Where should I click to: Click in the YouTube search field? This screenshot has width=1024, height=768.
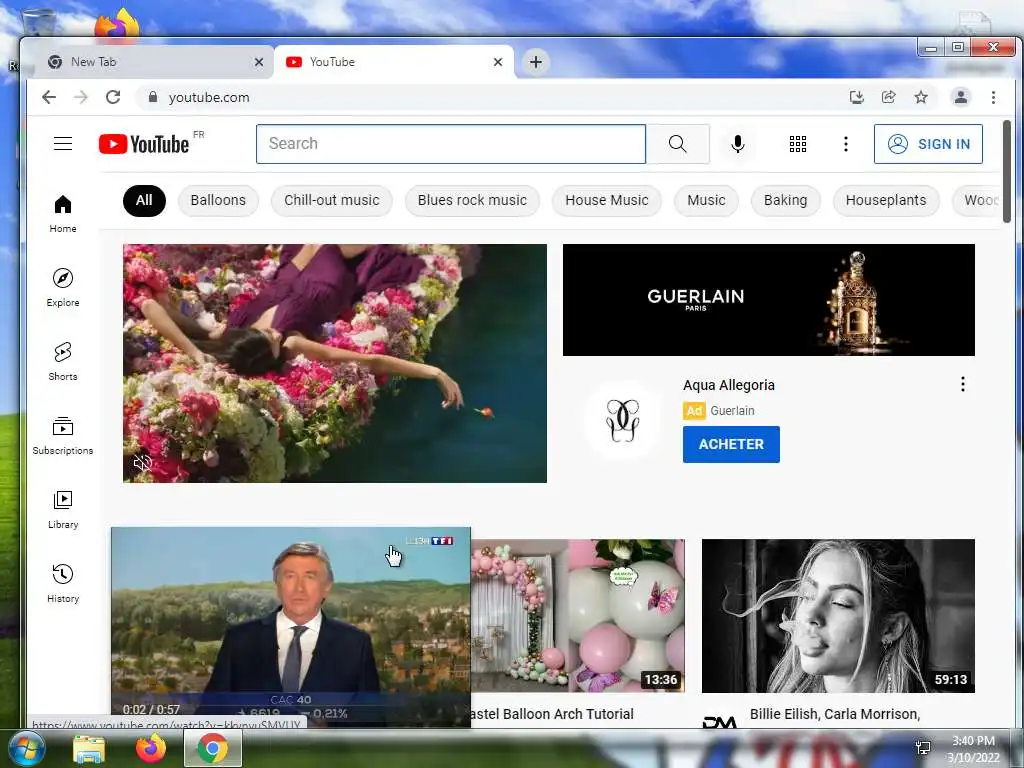coord(451,144)
